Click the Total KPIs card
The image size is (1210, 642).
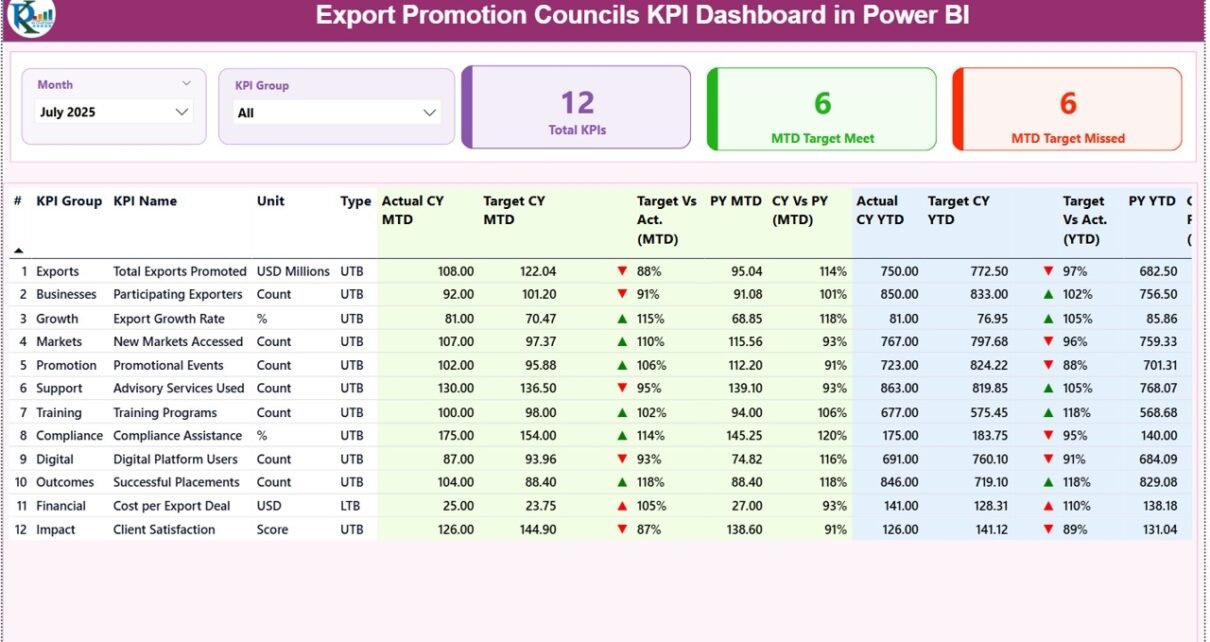pos(577,108)
